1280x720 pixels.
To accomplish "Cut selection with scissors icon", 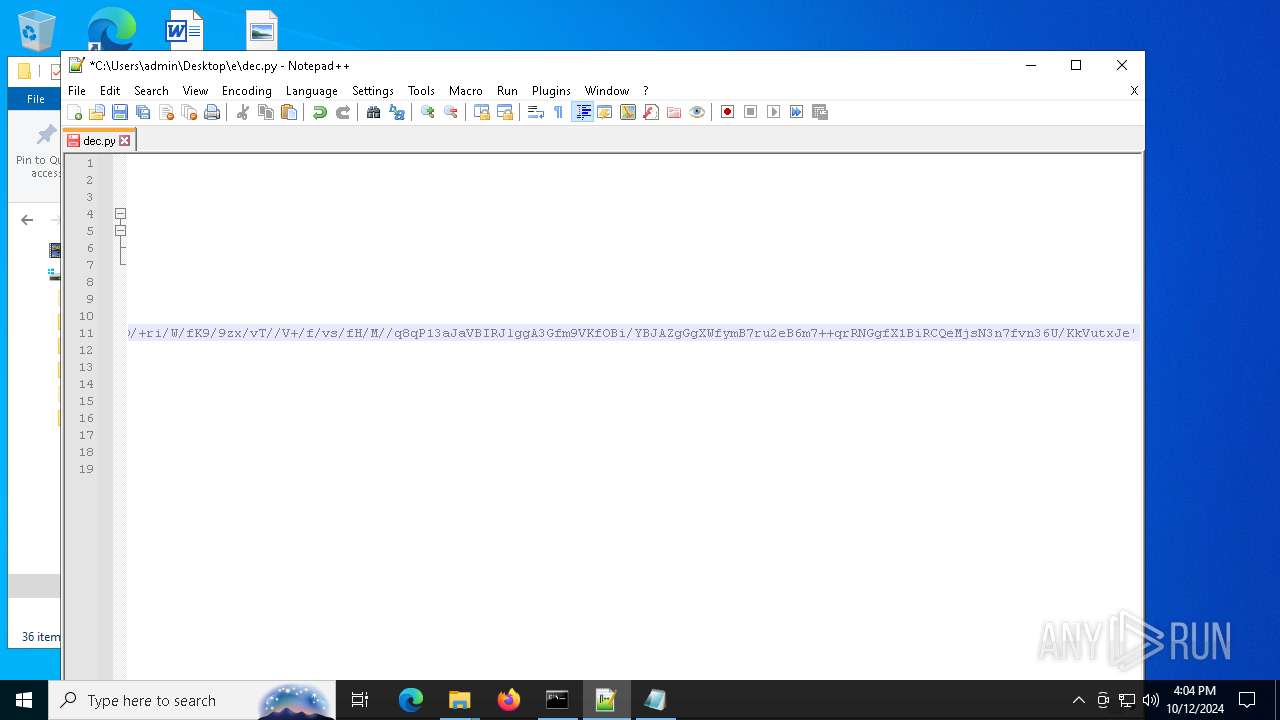I will click(242, 112).
